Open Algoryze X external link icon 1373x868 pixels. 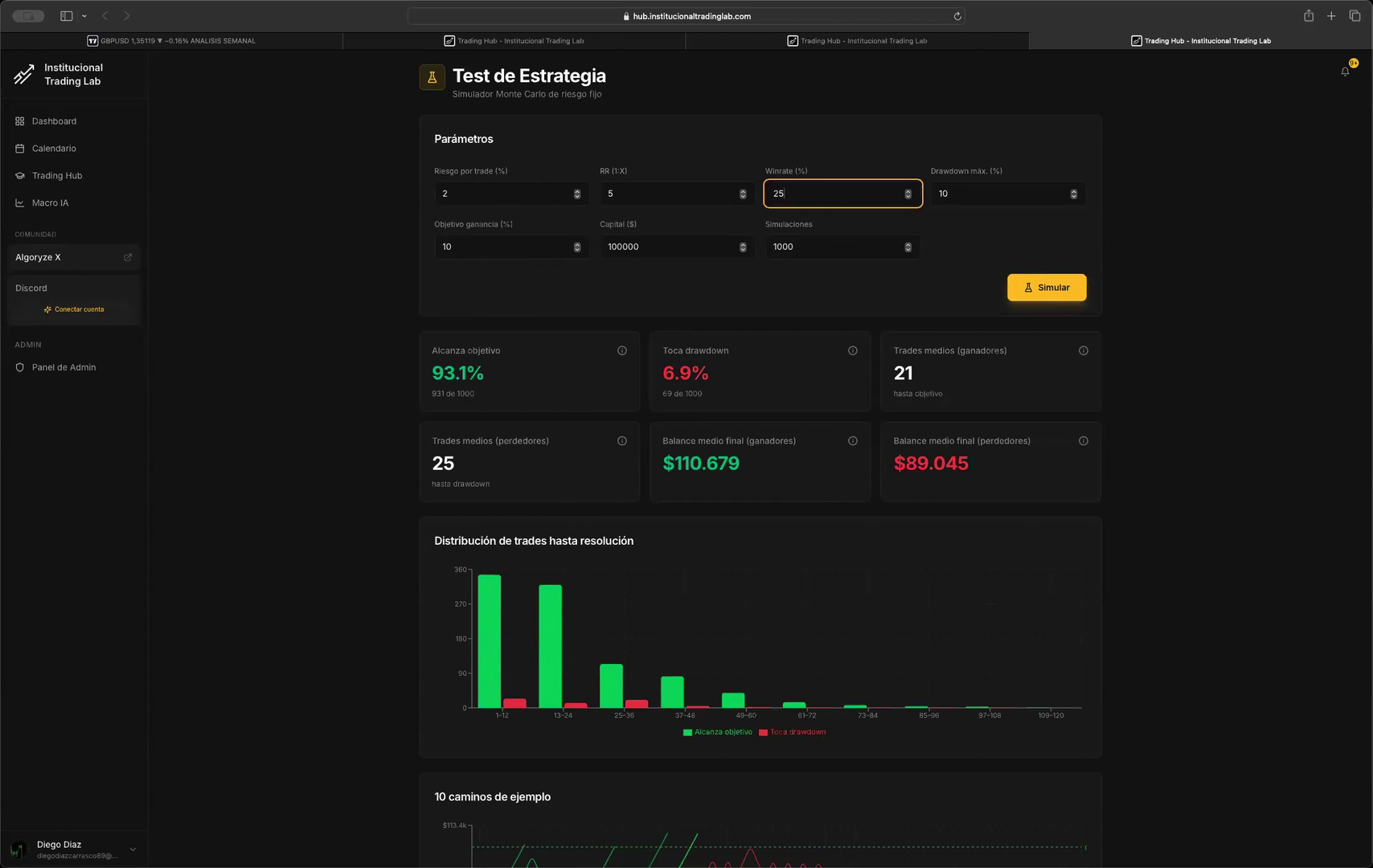128,257
